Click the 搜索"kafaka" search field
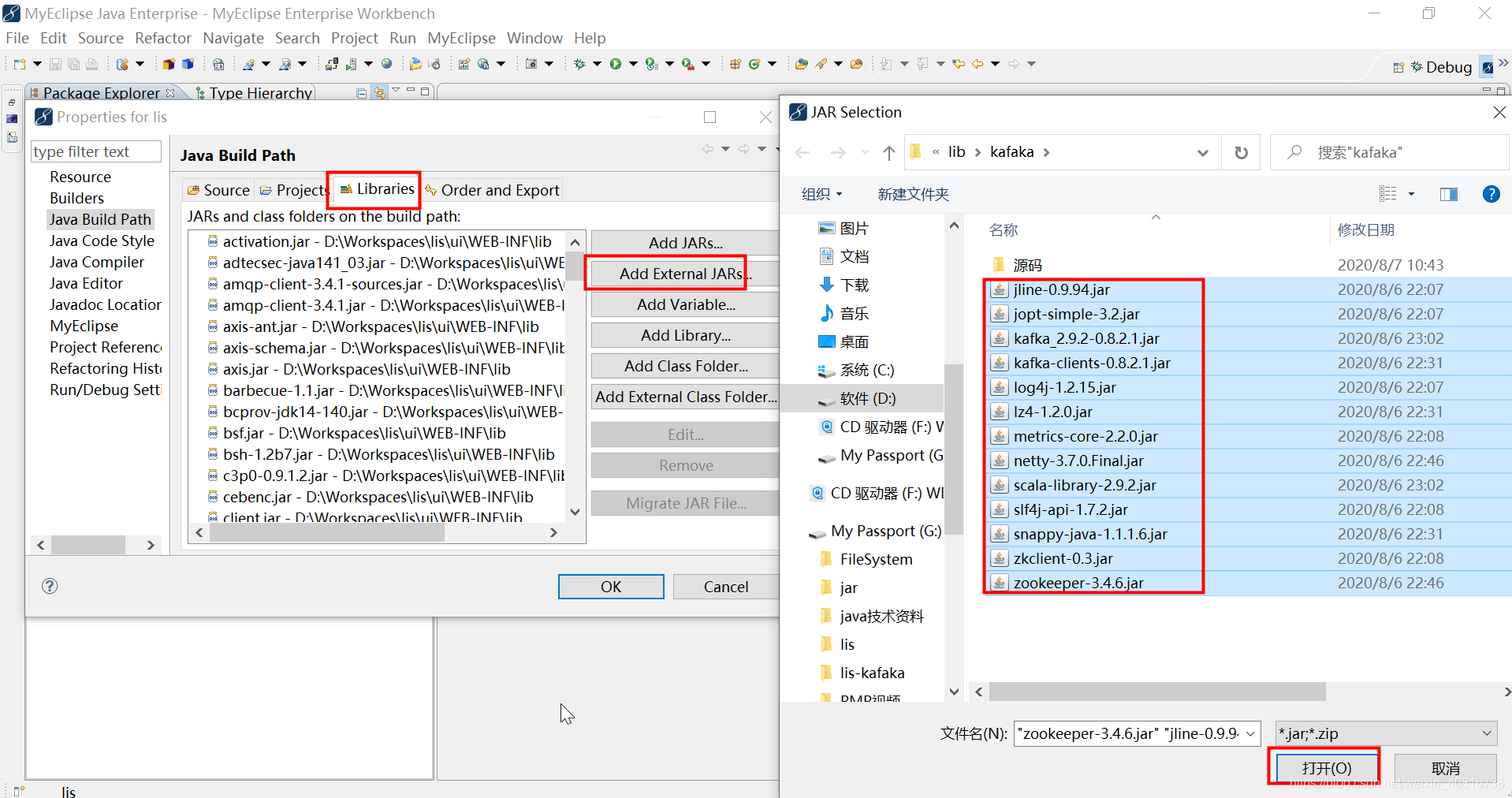Viewport: 1512px width, 798px height. 1390,152
